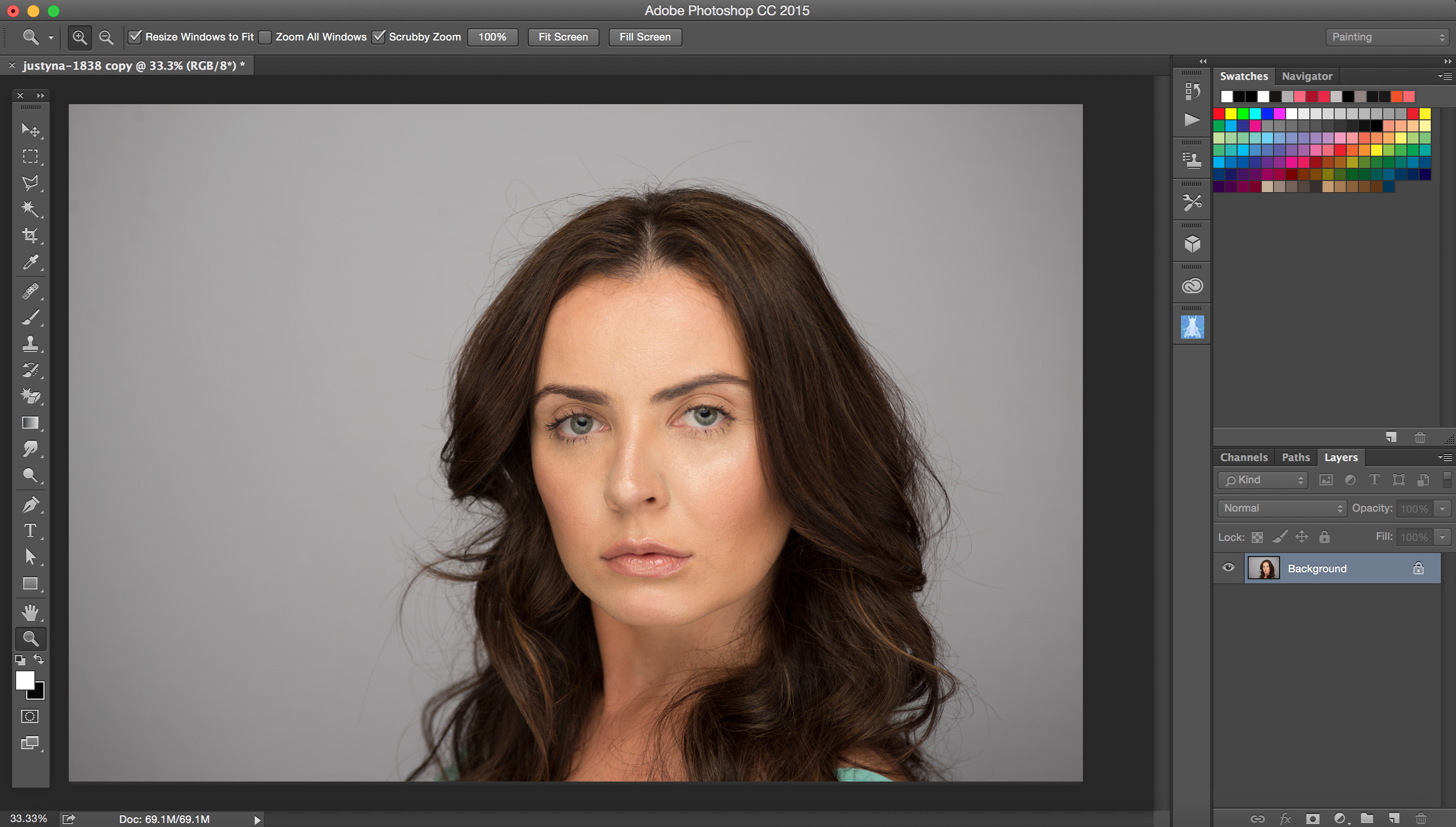Select the Healing Brush tool

30,290
